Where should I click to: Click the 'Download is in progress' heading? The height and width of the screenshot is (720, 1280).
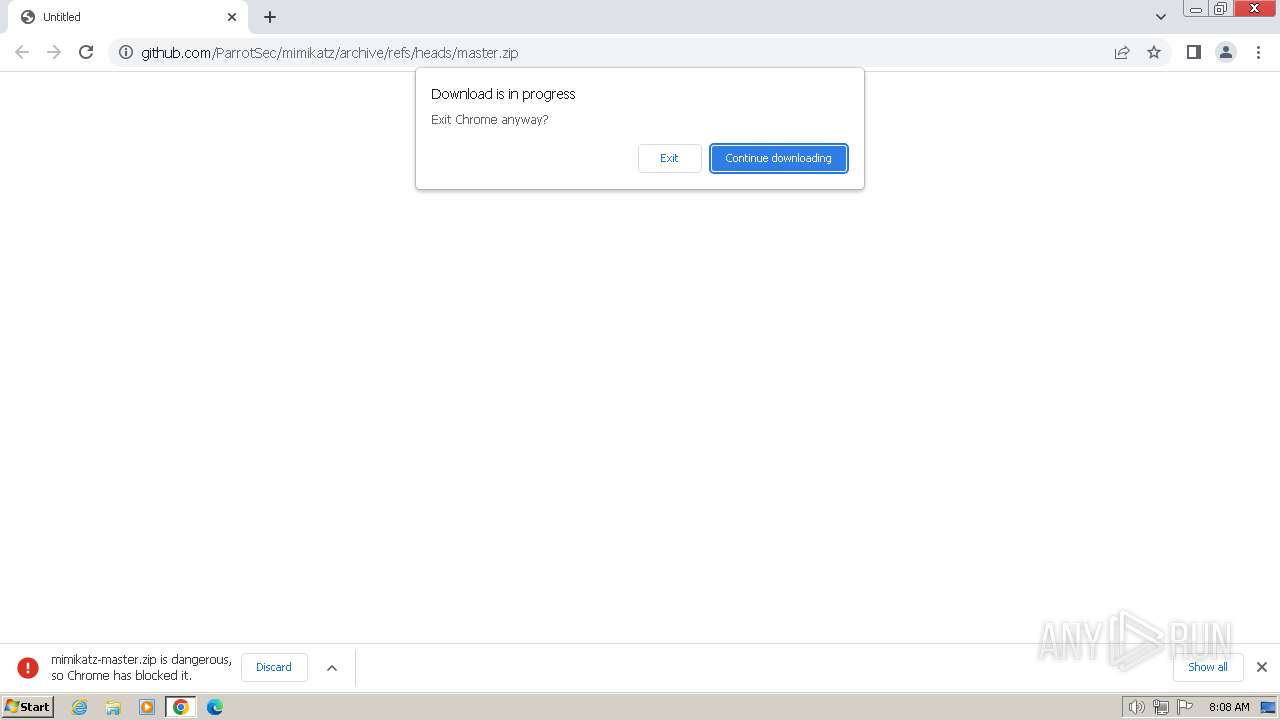(503, 94)
